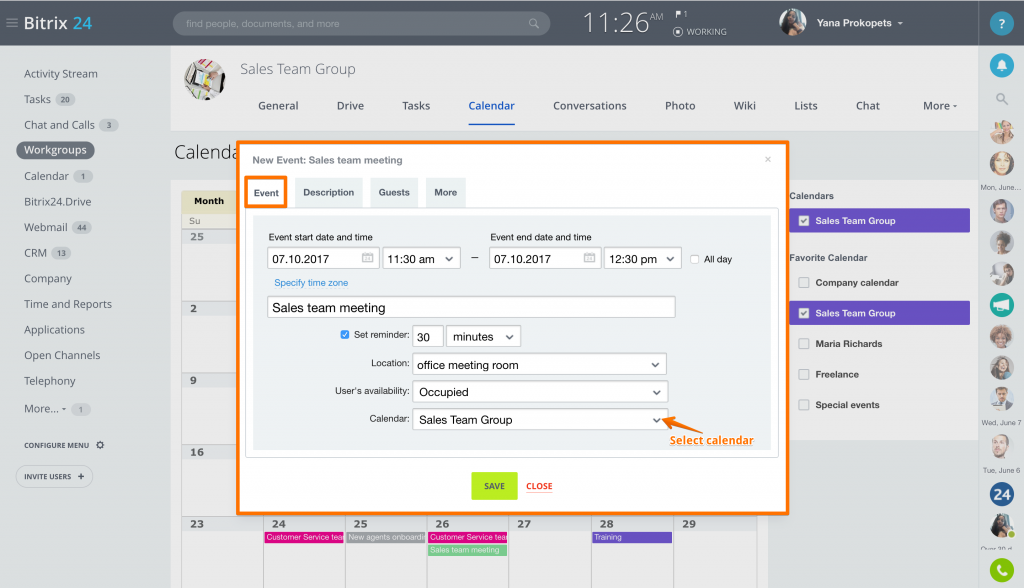The width and height of the screenshot is (1024, 588).
Task: Click the search magnifier icon in top bar
Action: tap(534, 24)
